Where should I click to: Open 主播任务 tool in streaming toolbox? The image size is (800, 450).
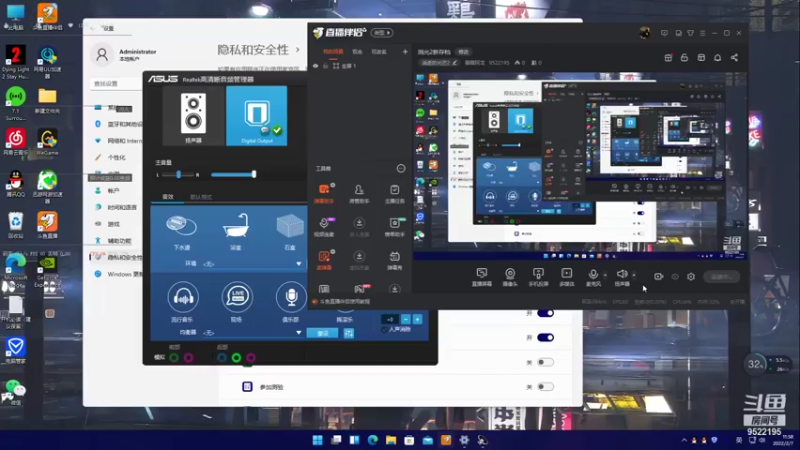click(394, 193)
